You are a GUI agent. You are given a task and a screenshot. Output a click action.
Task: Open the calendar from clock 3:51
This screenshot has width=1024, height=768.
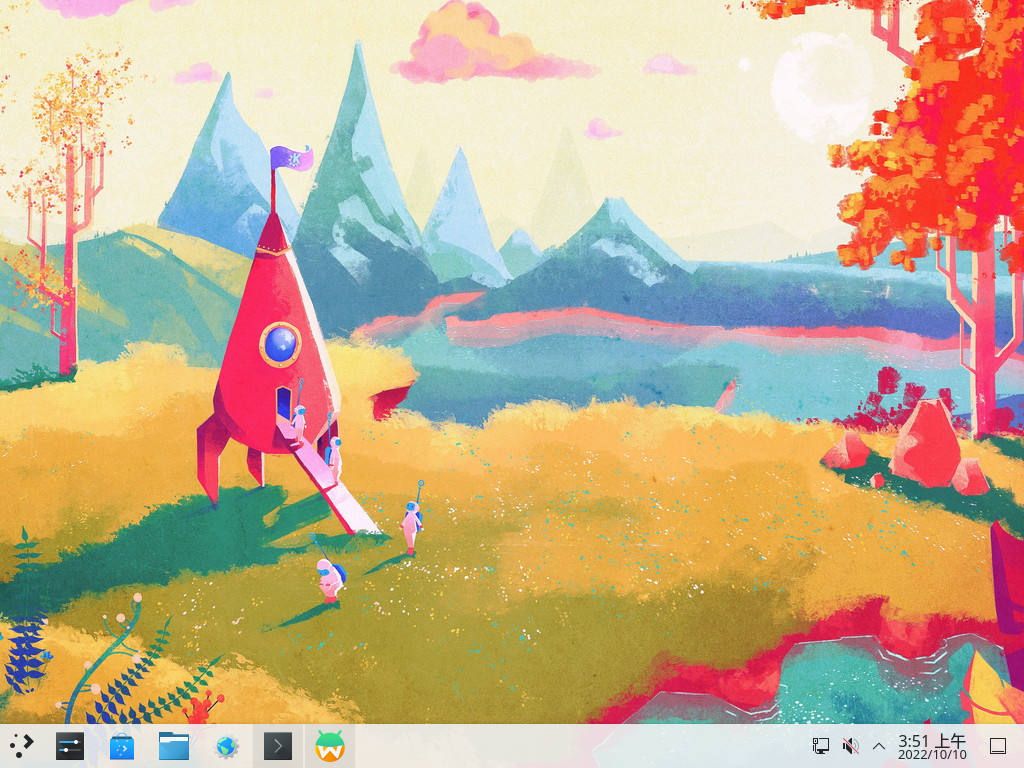point(932,746)
